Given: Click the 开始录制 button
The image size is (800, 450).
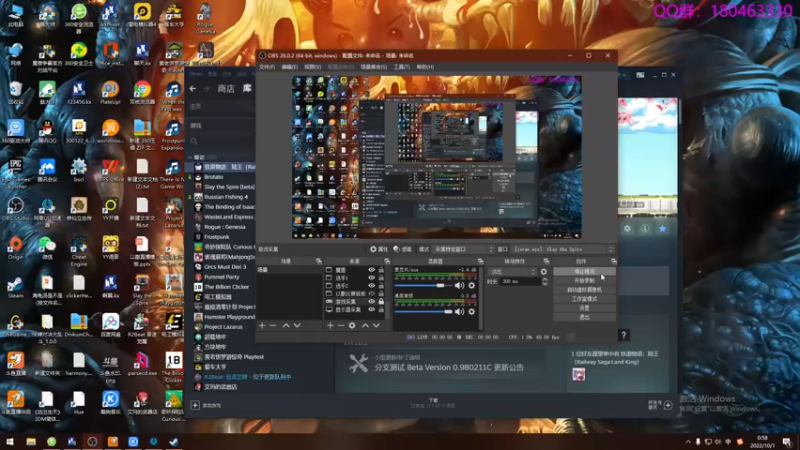Looking at the screenshot, I should tap(584, 281).
